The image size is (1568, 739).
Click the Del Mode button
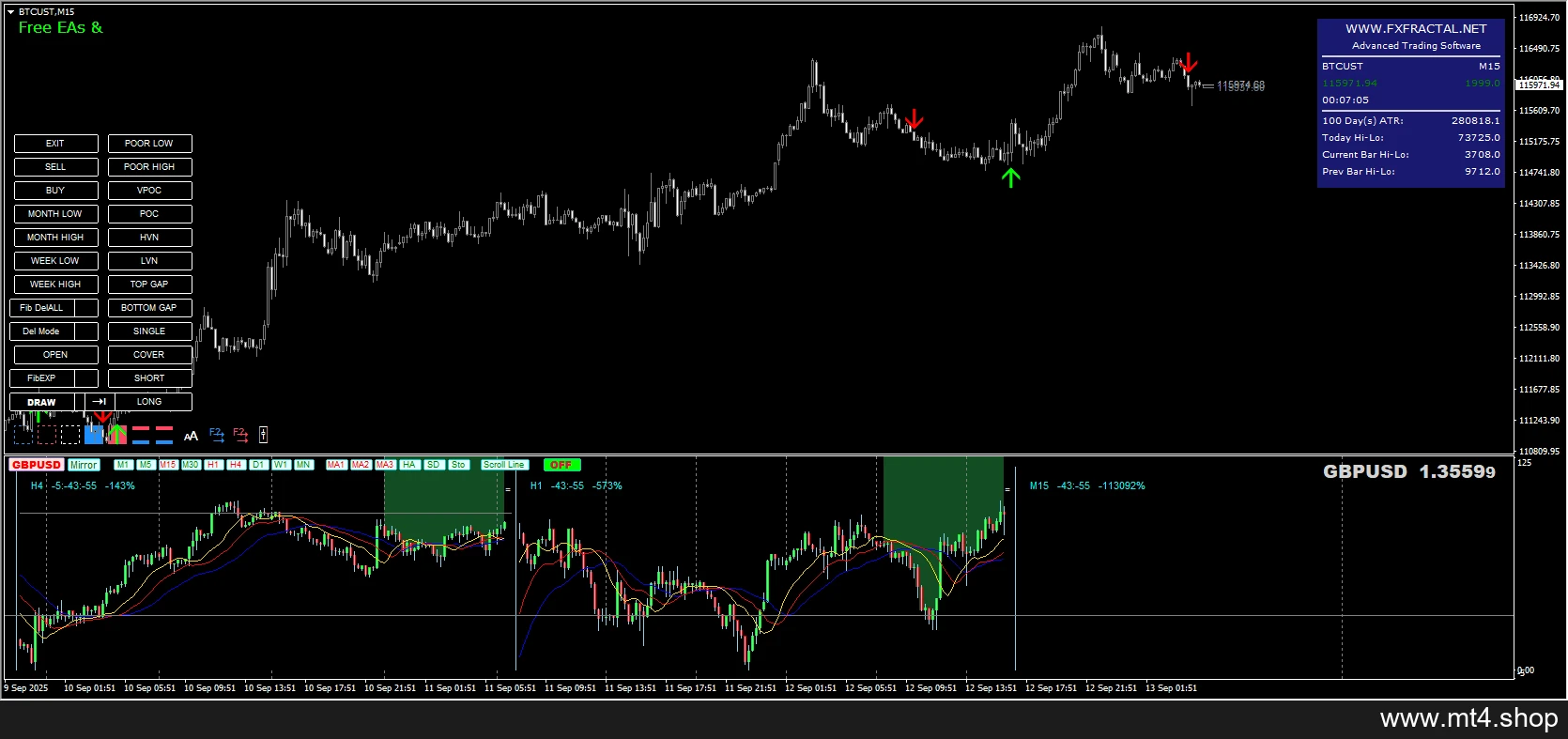click(42, 331)
